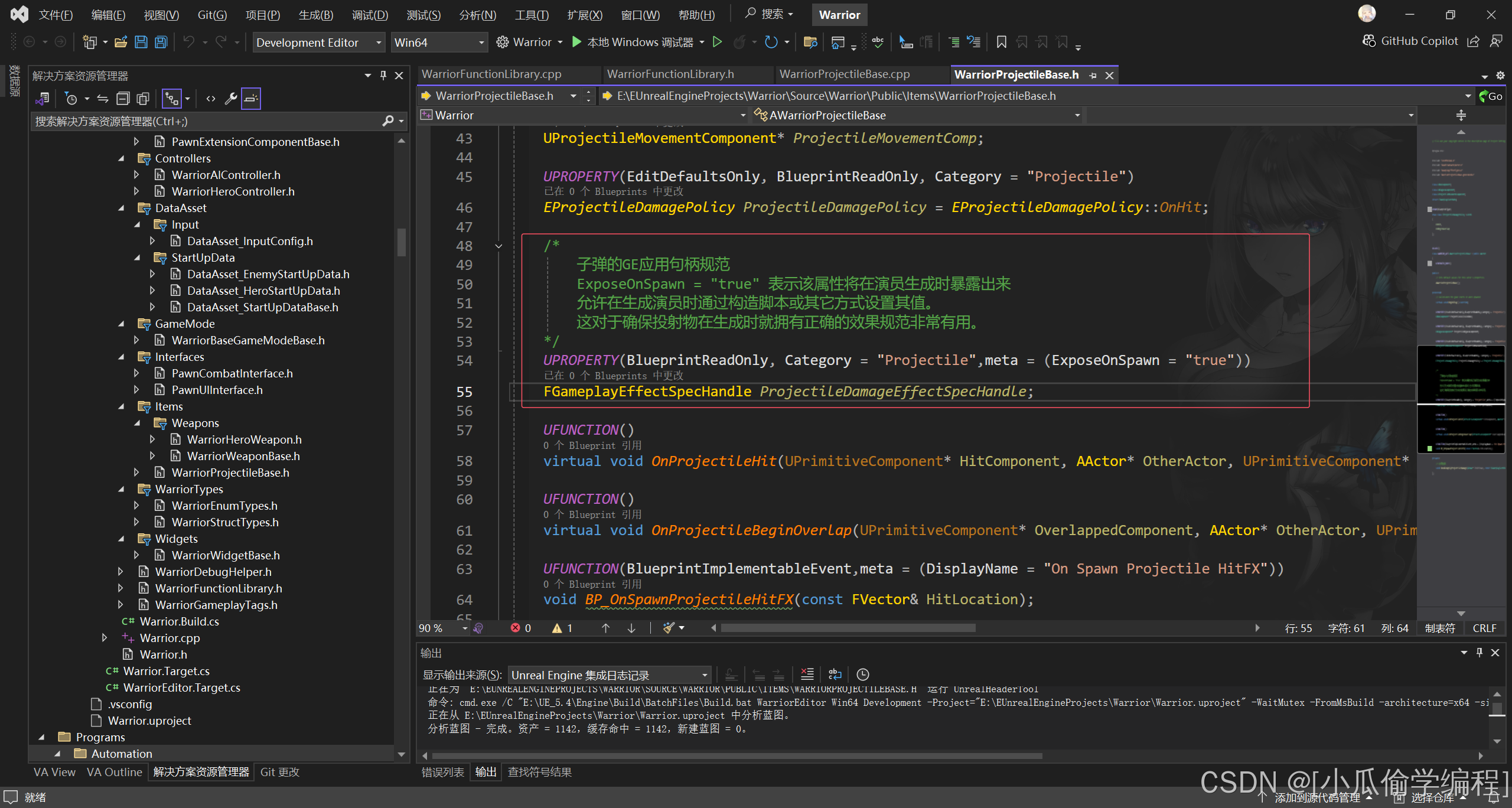Open the output source dropdown list

point(610,675)
